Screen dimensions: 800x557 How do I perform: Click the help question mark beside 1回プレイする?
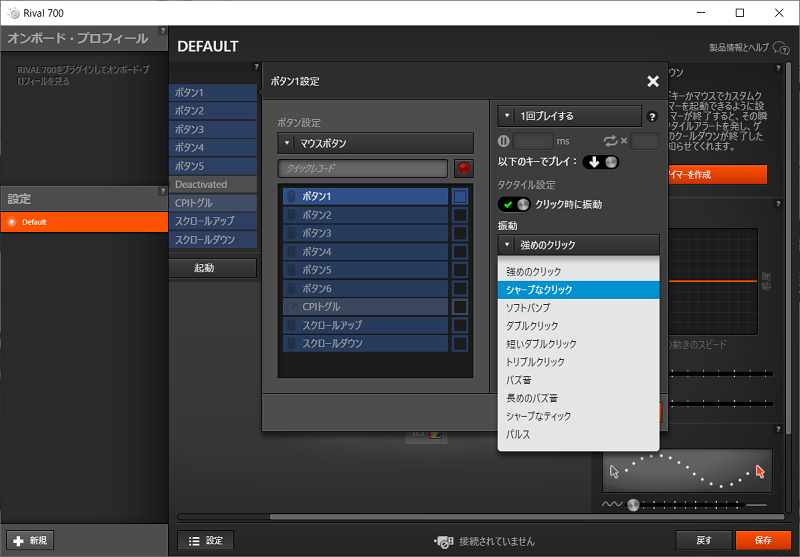(652, 116)
